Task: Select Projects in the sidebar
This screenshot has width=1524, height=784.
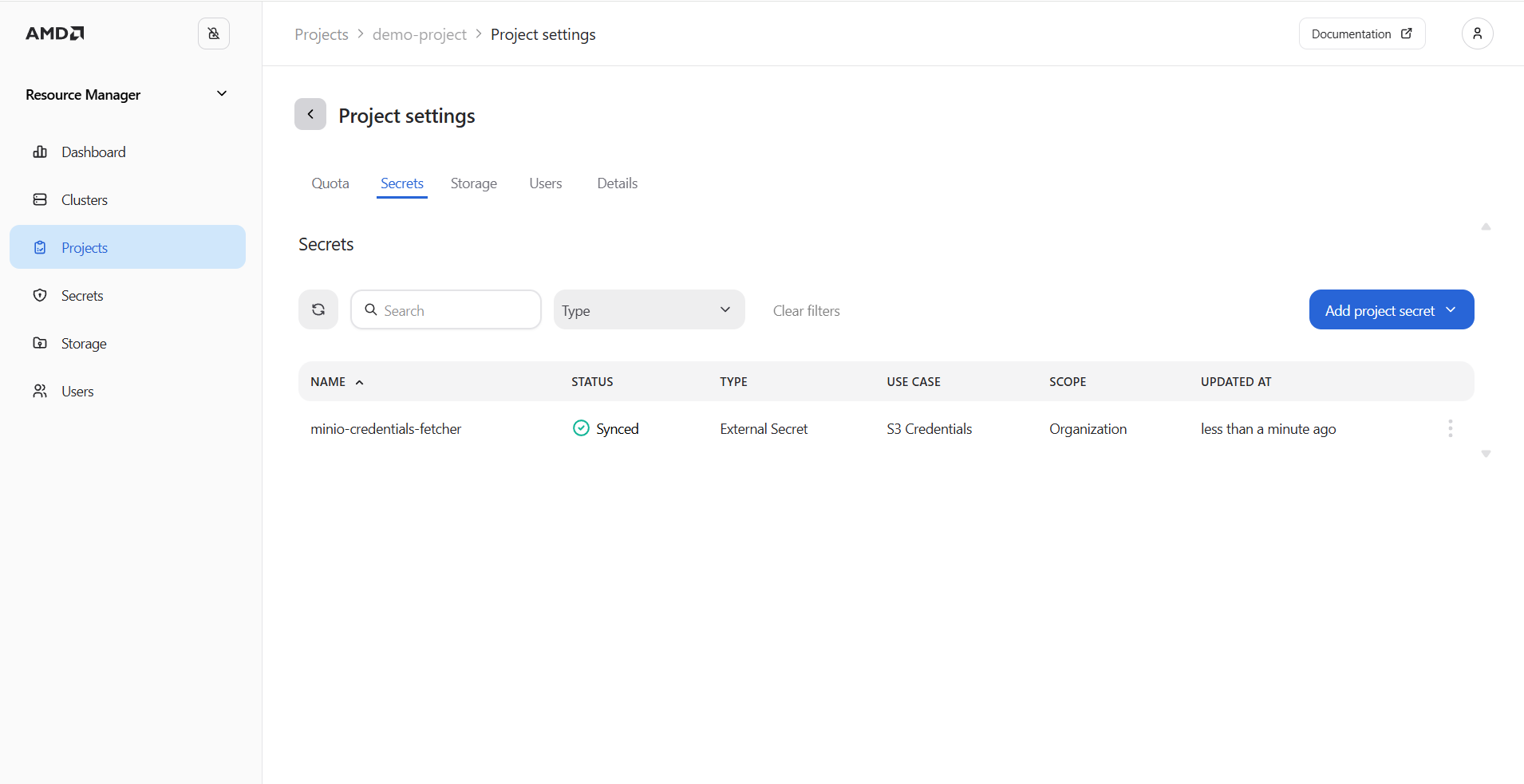Action: click(x=128, y=247)
